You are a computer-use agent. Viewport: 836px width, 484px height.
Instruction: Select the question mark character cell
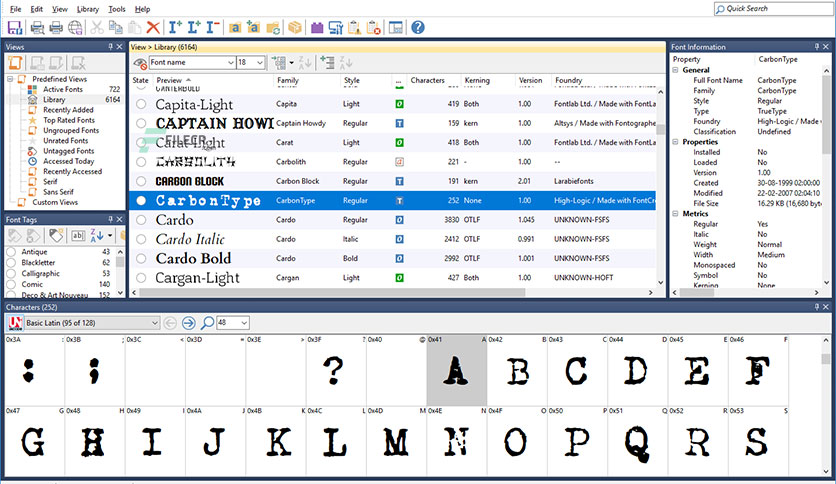pos(334,370)
